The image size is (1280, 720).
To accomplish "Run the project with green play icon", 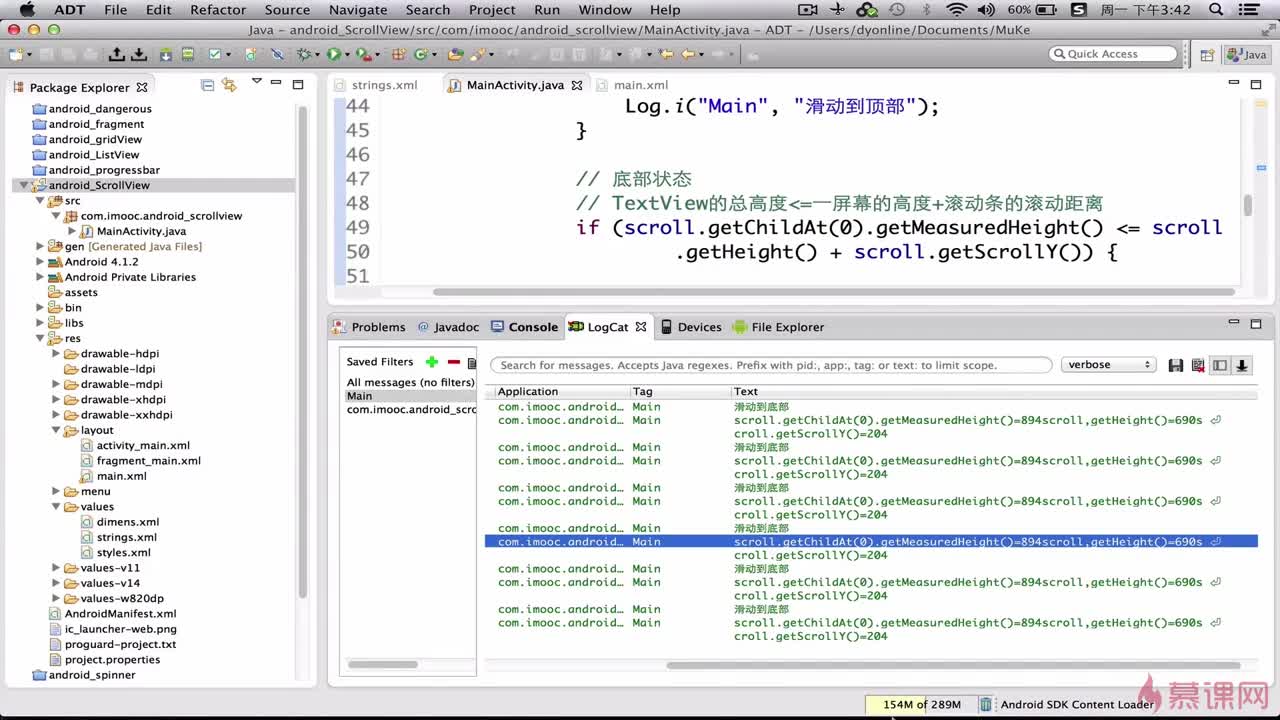I will click(x=333, y=54).
